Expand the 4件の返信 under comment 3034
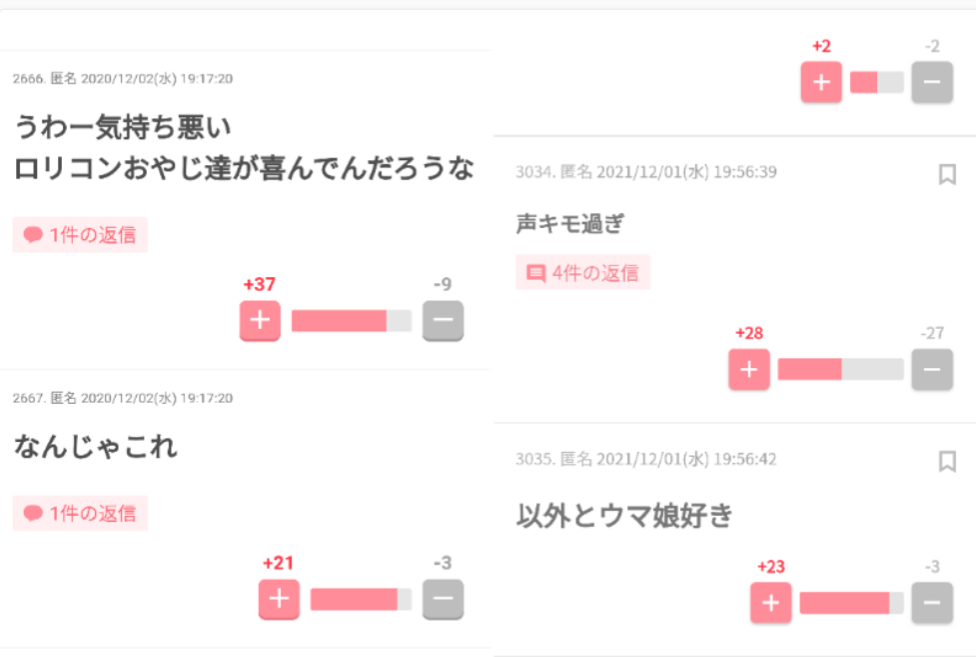Image resolution: width=976 pixels, height=657 pixels. click(x=583, y=273)
